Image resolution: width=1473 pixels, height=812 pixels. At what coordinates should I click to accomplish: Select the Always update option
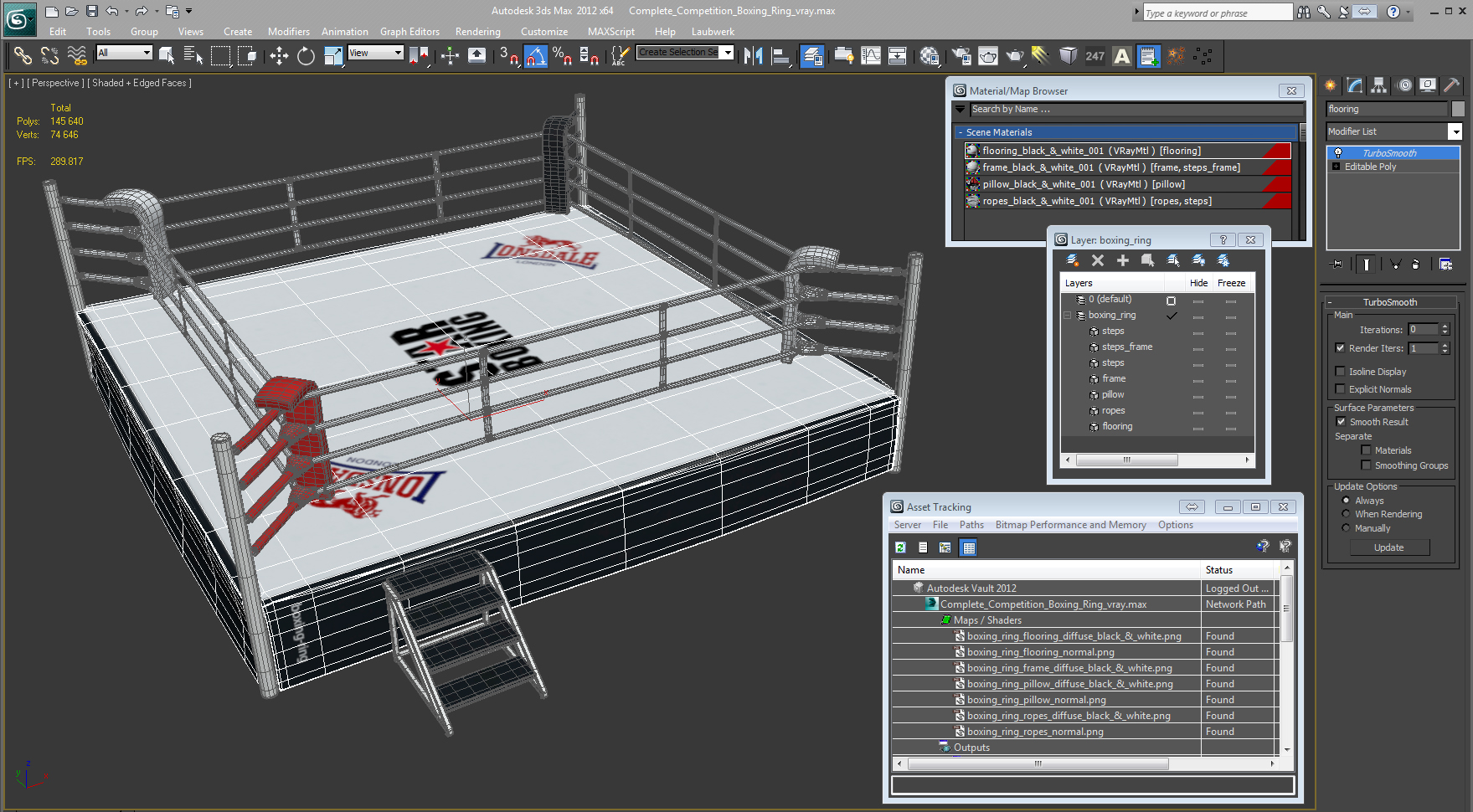click(1346, 501)
